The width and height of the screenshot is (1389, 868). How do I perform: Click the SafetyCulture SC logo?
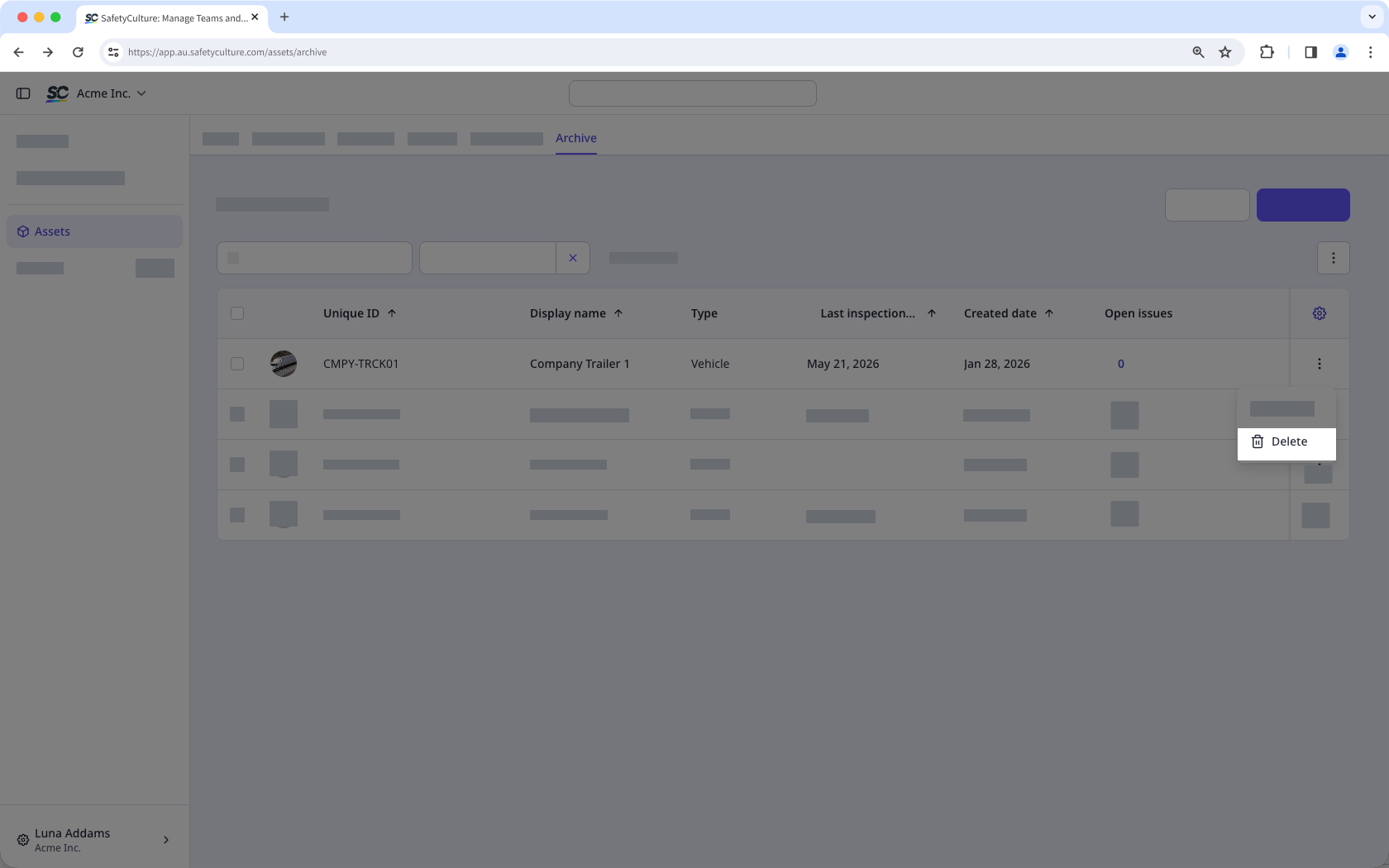coord(57,93)
